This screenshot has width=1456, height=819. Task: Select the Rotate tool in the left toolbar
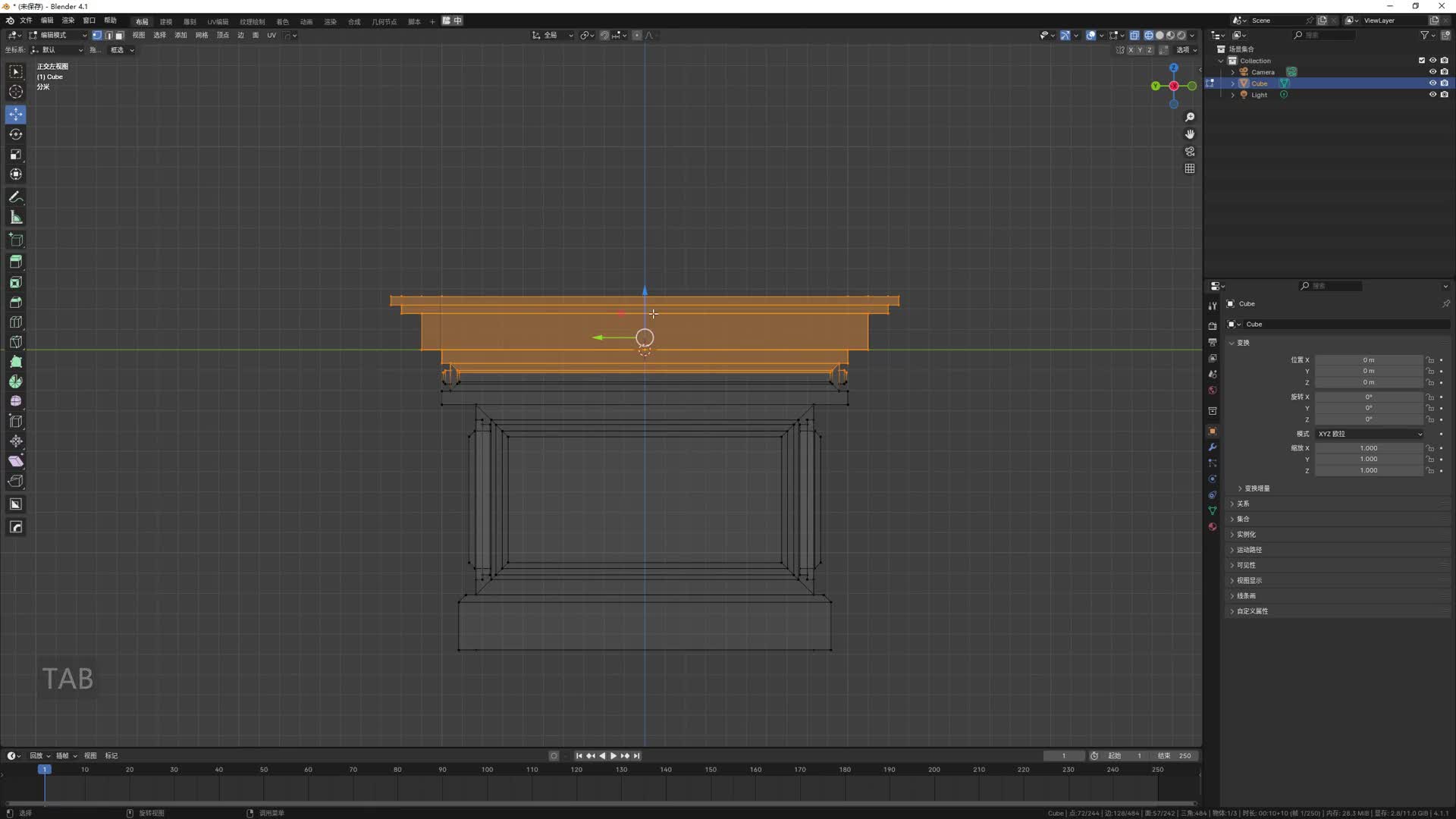(x=16, y=134)
